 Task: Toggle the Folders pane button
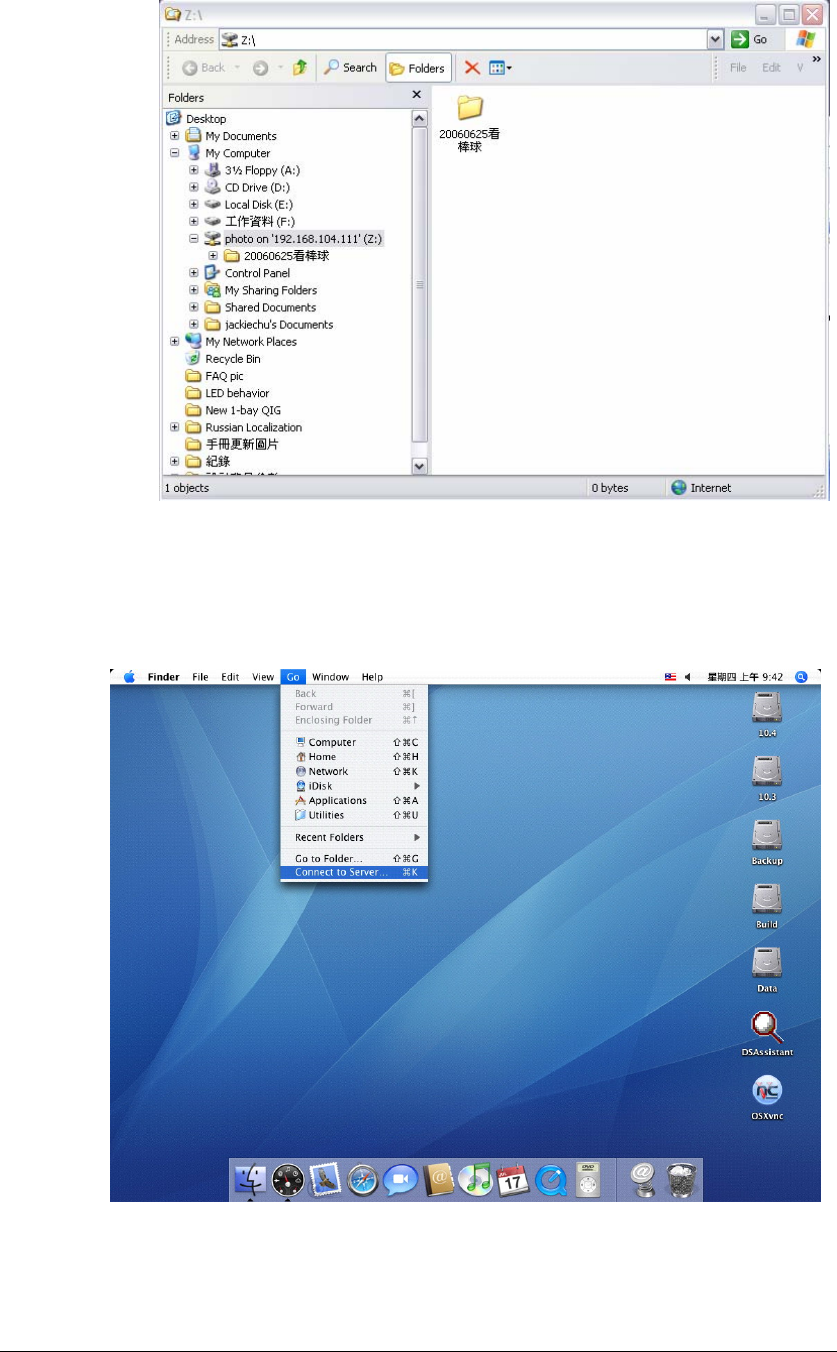tap(417, 68)
